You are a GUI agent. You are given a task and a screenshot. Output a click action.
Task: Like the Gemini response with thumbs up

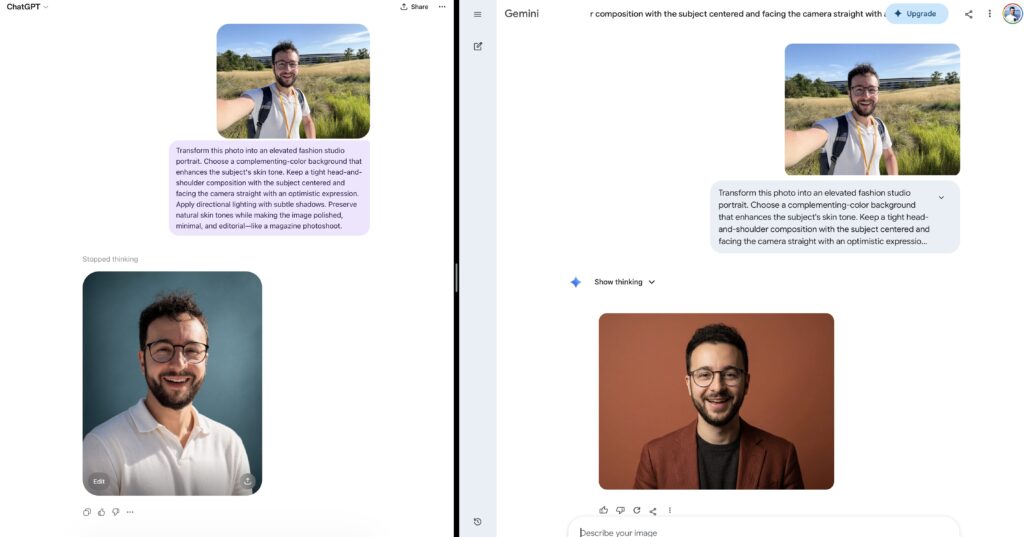[x=603, y=510]
